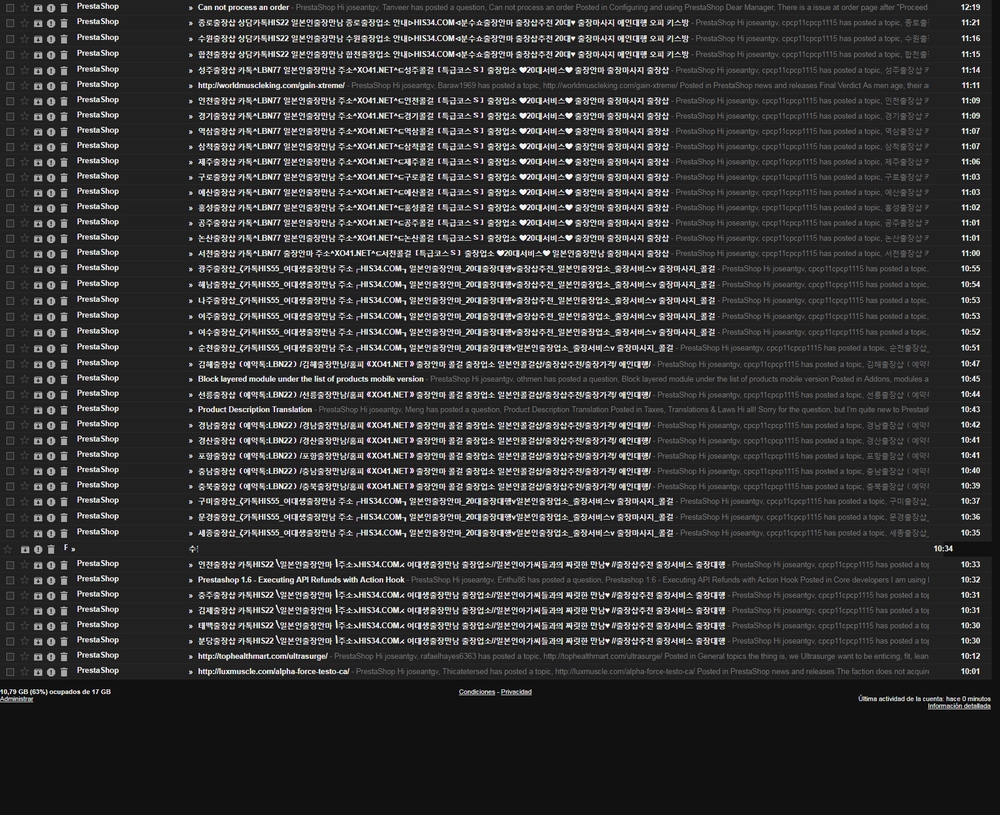The height and width of the screenshot is (815, 1000).
Task: Click the PrestaShop sender in the 10:12 row
Action: pyautogui.click(x=98, y=655)
